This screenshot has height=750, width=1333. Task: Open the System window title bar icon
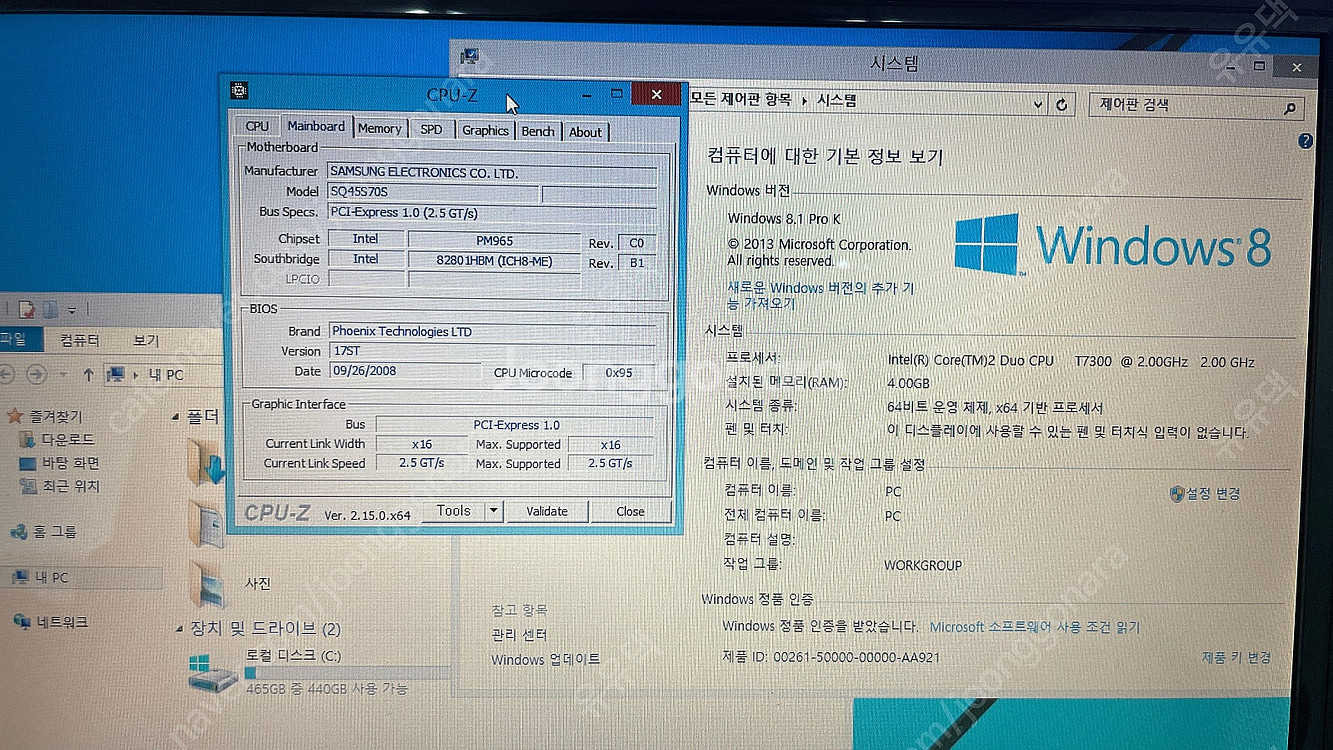[470, 57]
